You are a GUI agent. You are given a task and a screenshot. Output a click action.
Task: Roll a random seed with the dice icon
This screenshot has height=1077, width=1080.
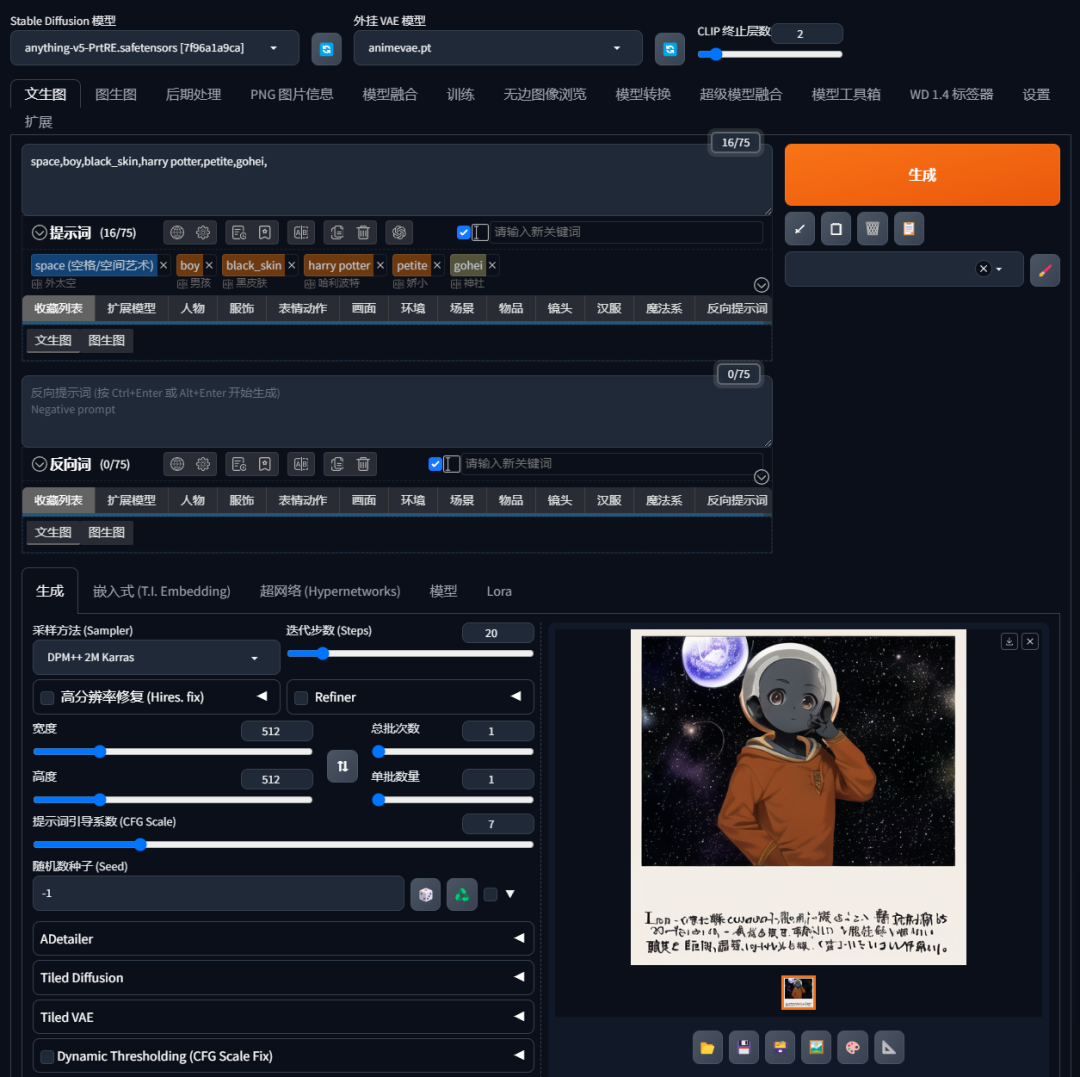coord(425,893)
